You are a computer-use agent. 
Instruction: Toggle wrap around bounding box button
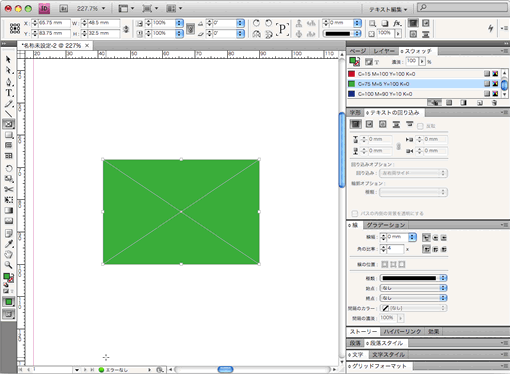click(369, 124)
